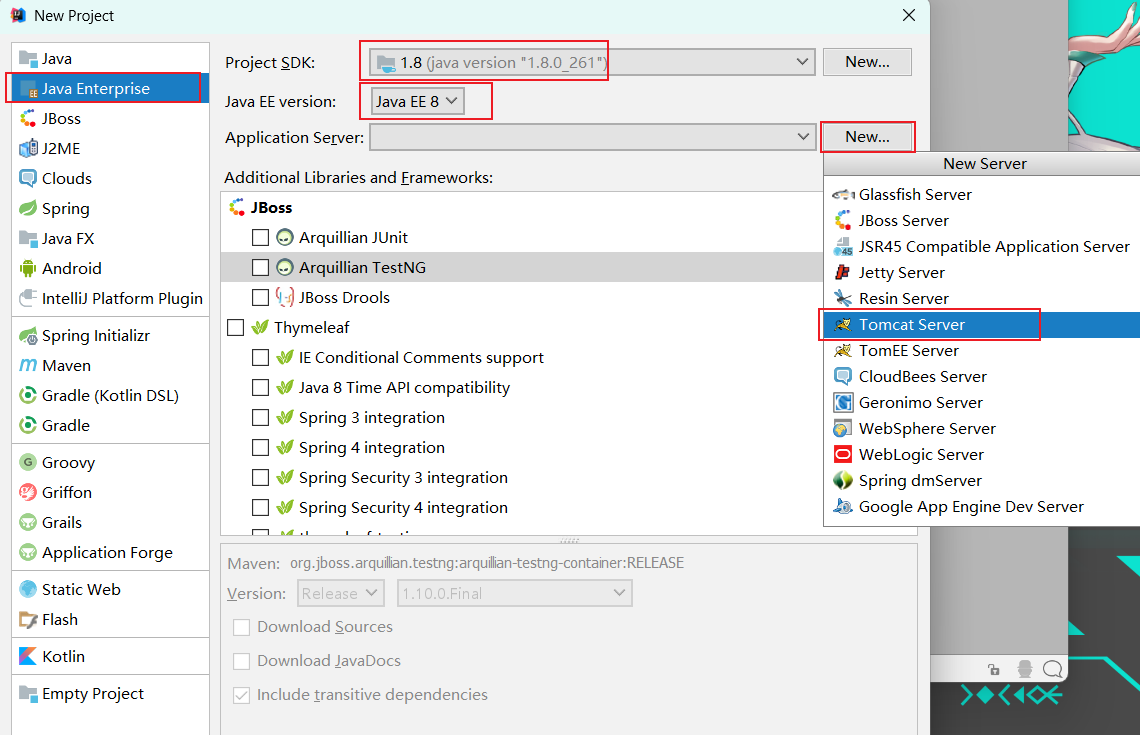
Task: Select the JBoss group header in frameworks list
Action: (x=521, y=207)
